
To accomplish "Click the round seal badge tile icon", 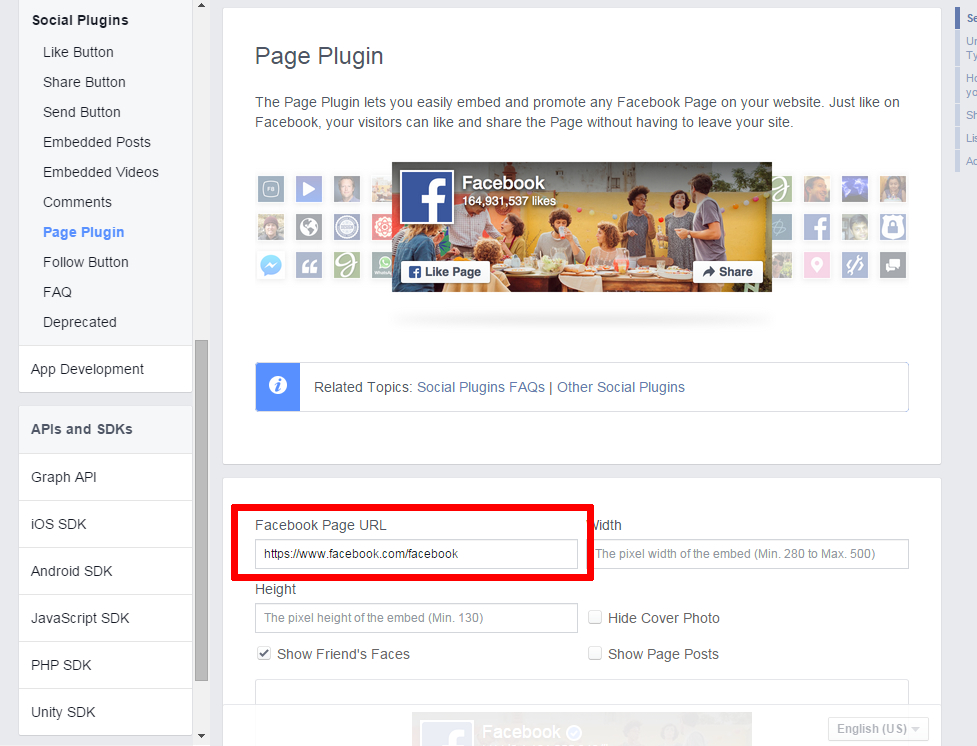I will coord(347,227).
